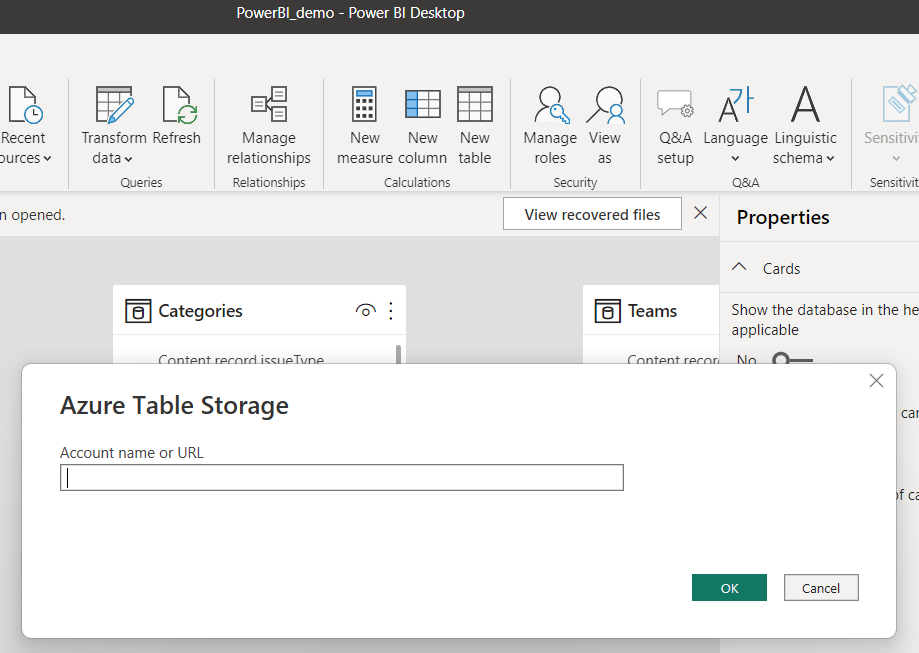Toggle Show the database in header switch

click(x=792, y=358)
